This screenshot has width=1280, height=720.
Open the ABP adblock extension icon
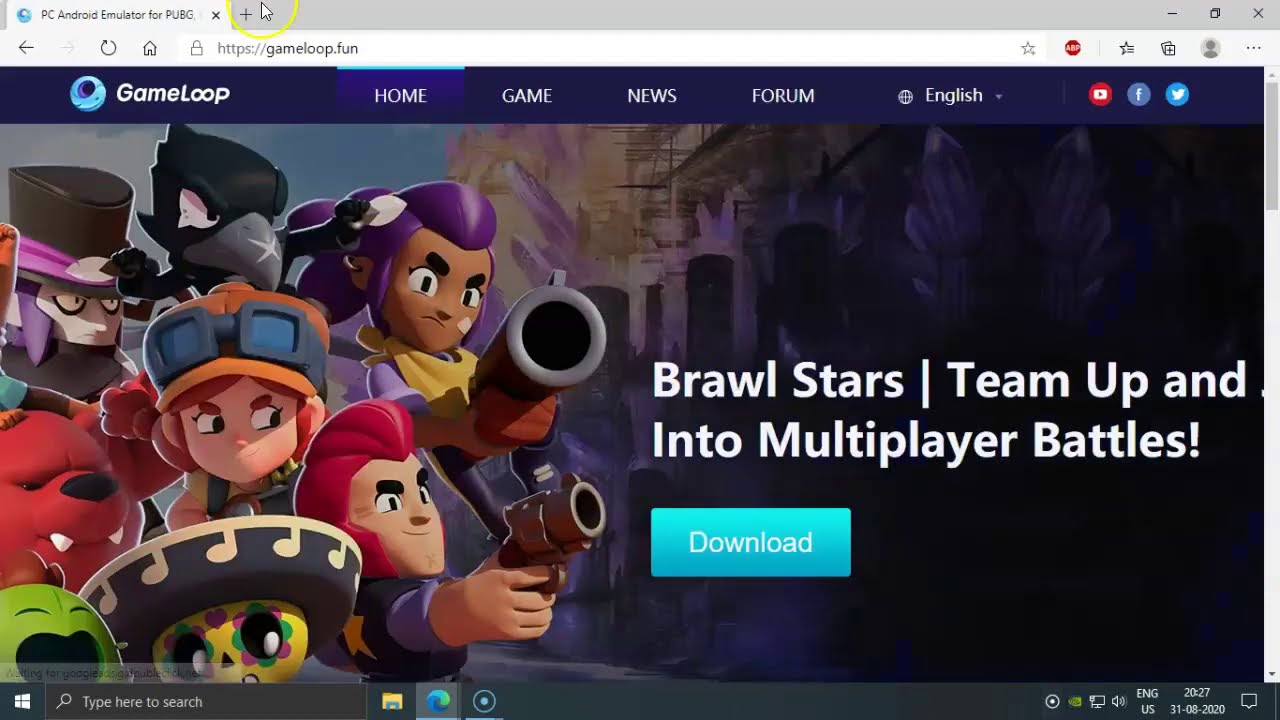(x=1073, y=48)
